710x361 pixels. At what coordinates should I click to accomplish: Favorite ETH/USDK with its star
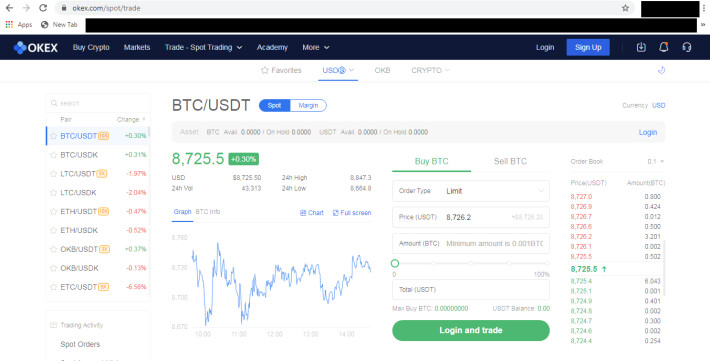[x=53, y=231]
